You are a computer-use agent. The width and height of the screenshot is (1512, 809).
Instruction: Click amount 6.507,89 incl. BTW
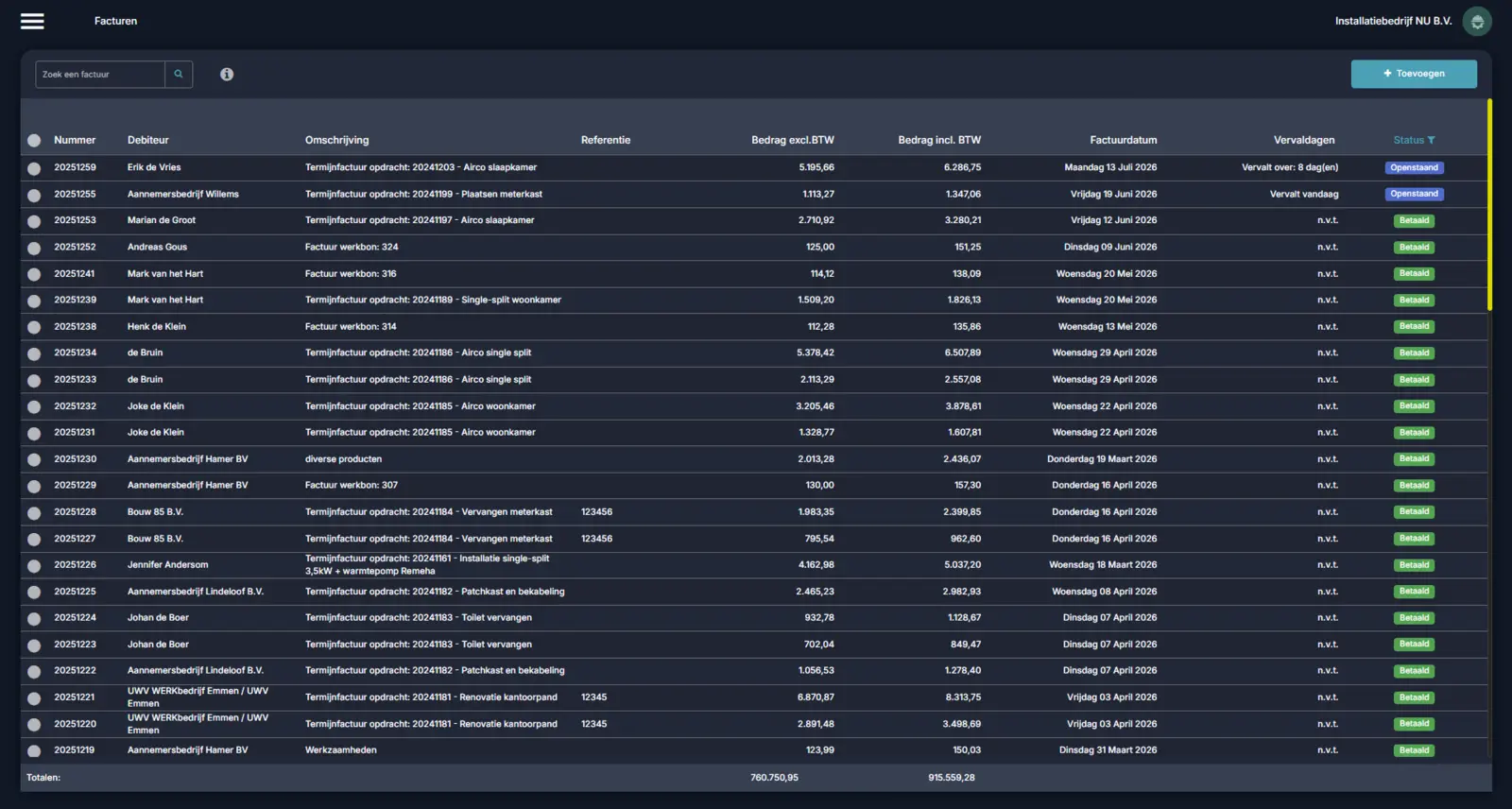[963, 353]
